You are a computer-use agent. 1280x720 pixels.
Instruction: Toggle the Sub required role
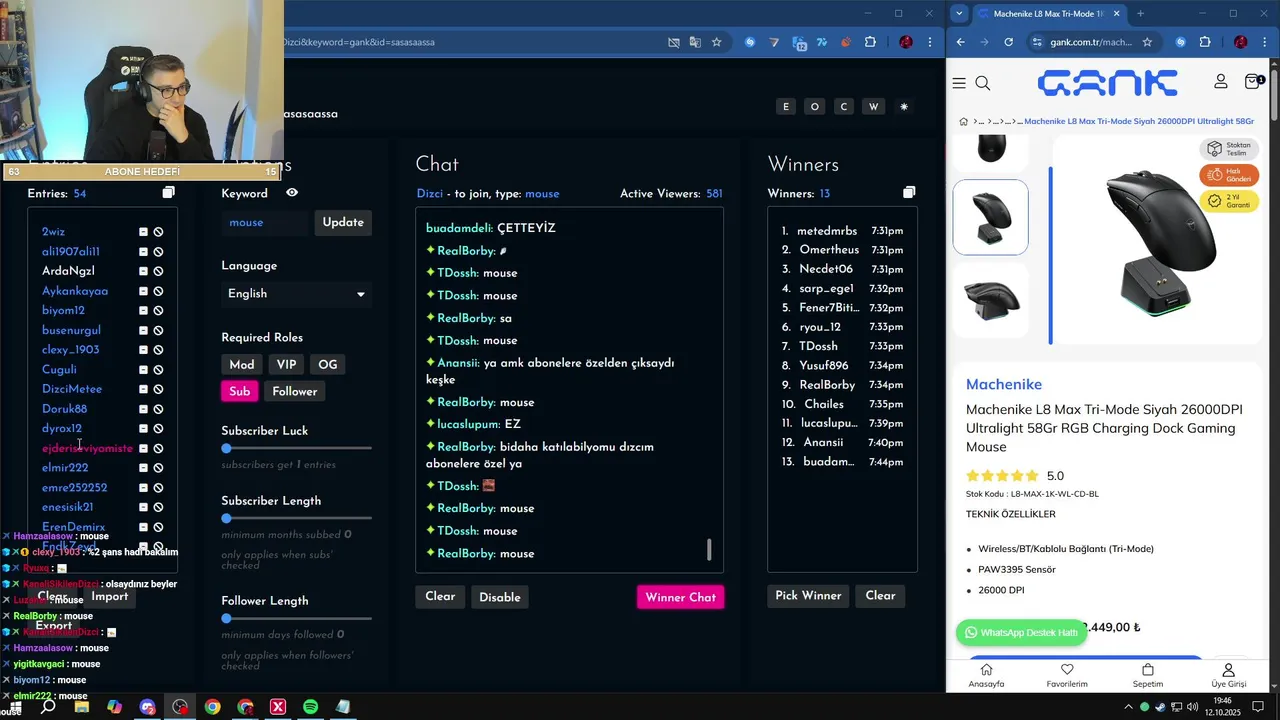point(240,391)
